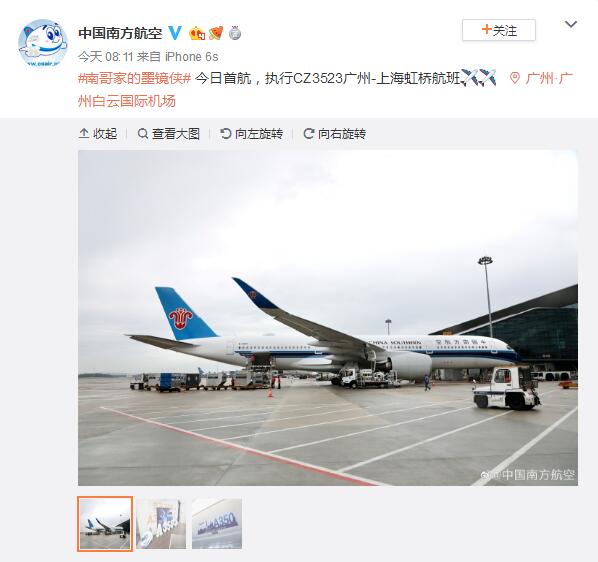Rotate the image right with 向右旋转
Screen dimensions: 598x562
tap(334, 134)
